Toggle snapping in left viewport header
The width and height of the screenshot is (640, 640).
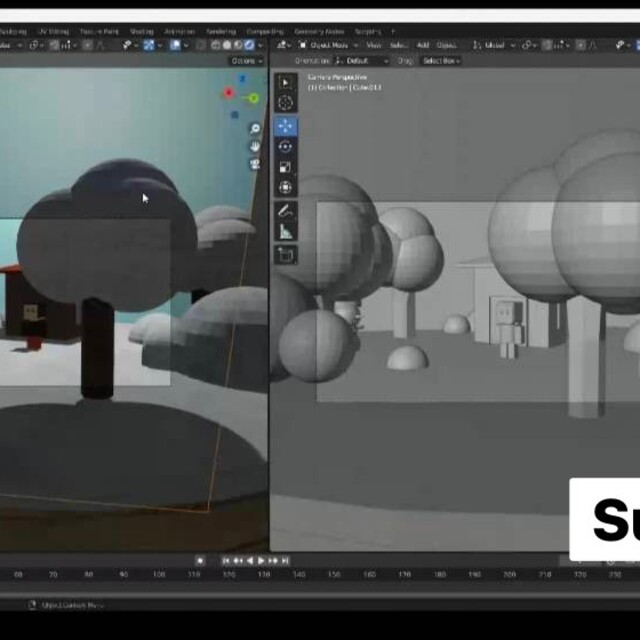coord(54,45)
